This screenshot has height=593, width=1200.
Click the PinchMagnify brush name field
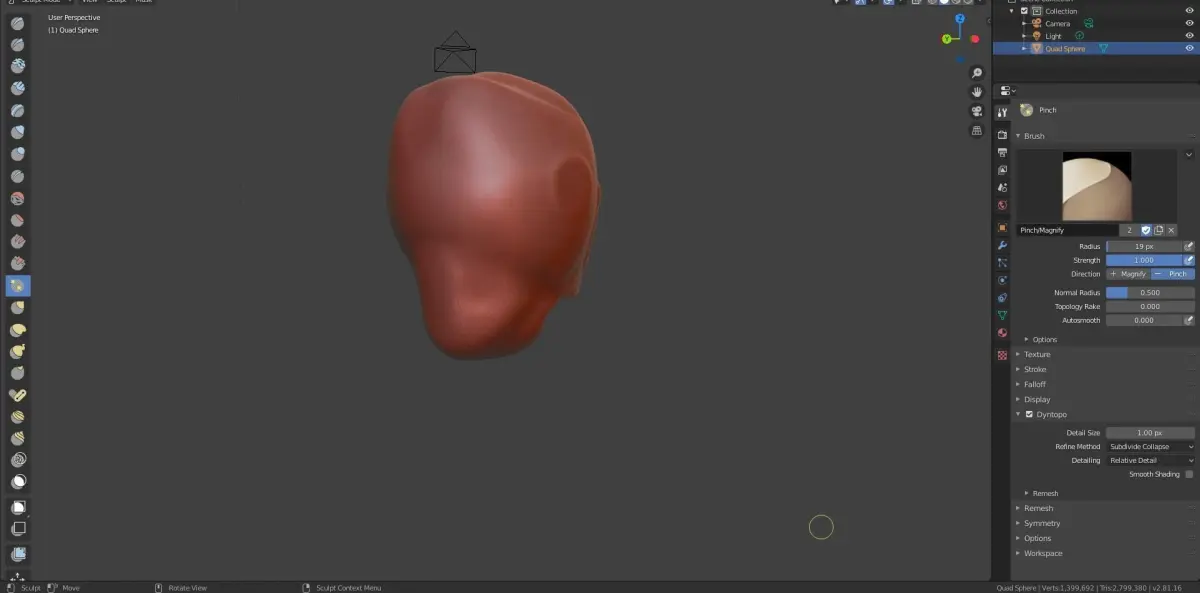(x=1068, y=230)
